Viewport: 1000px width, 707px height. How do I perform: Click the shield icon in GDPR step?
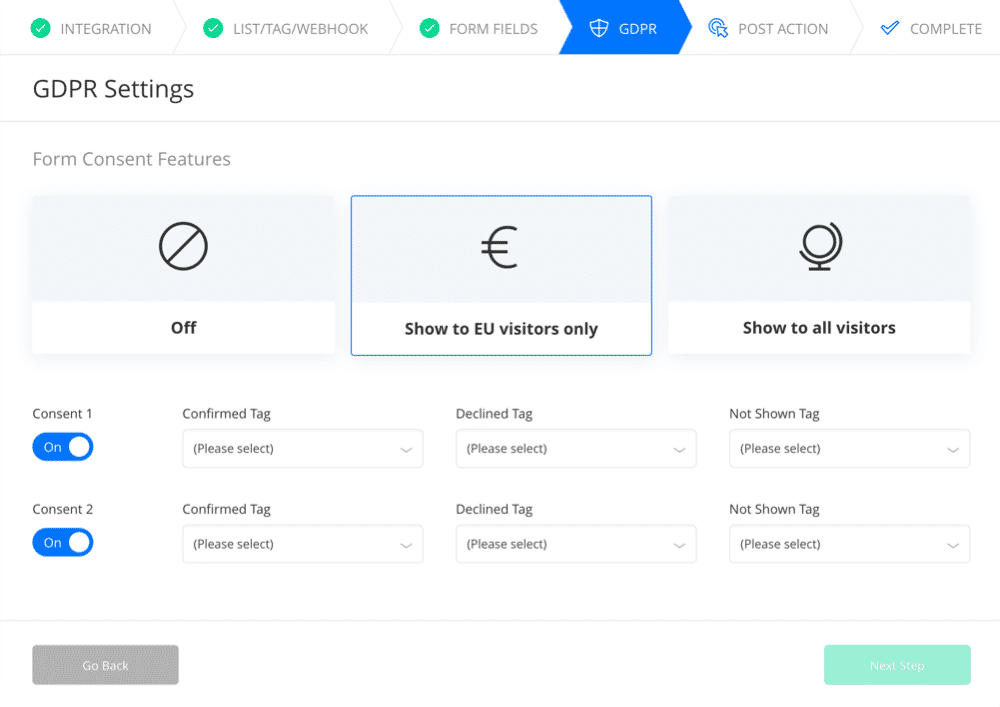pyautogui.click(x=599, y=29)
